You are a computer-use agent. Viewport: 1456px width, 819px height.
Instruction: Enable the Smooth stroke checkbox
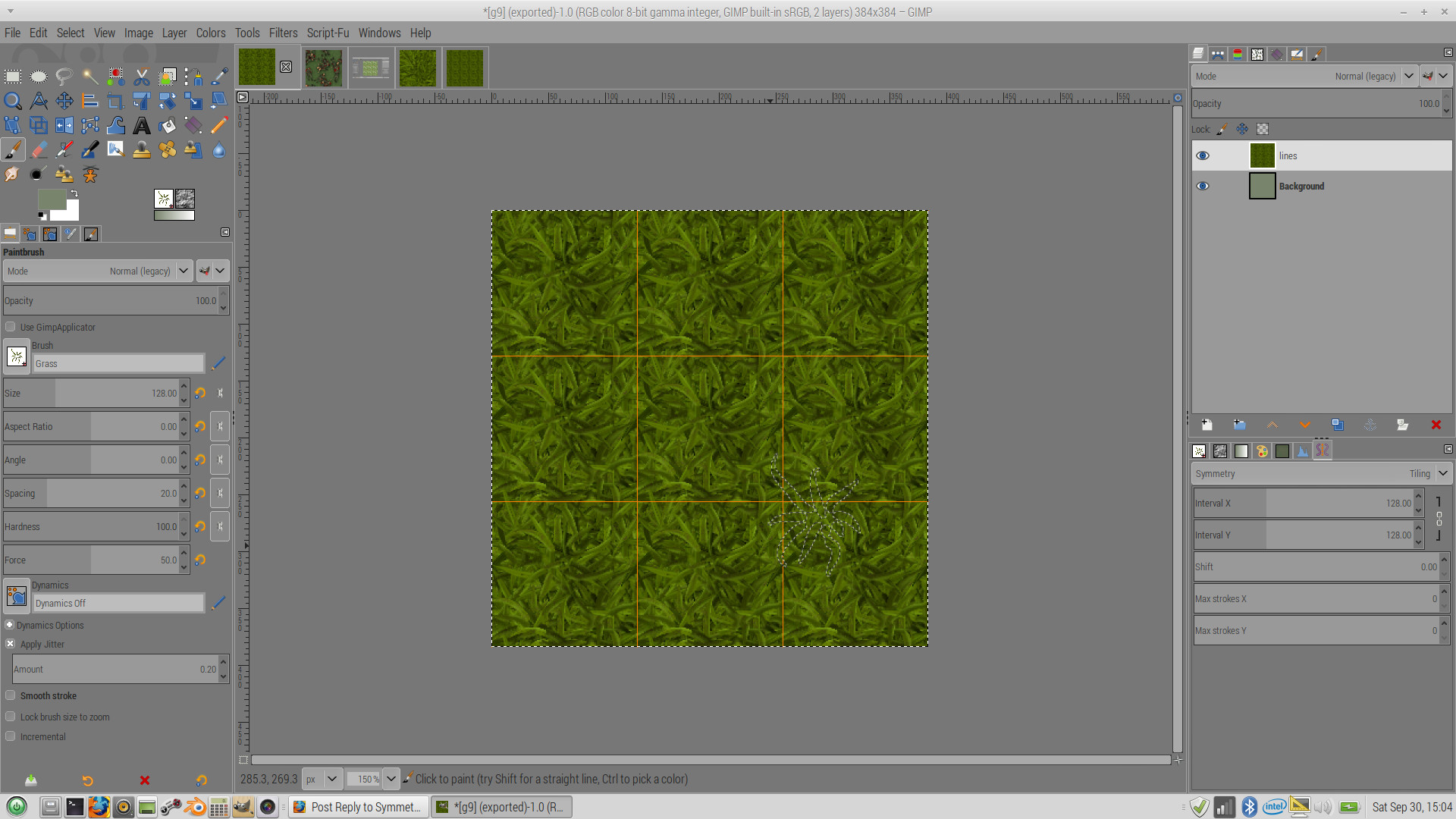[x=11, y=695]
